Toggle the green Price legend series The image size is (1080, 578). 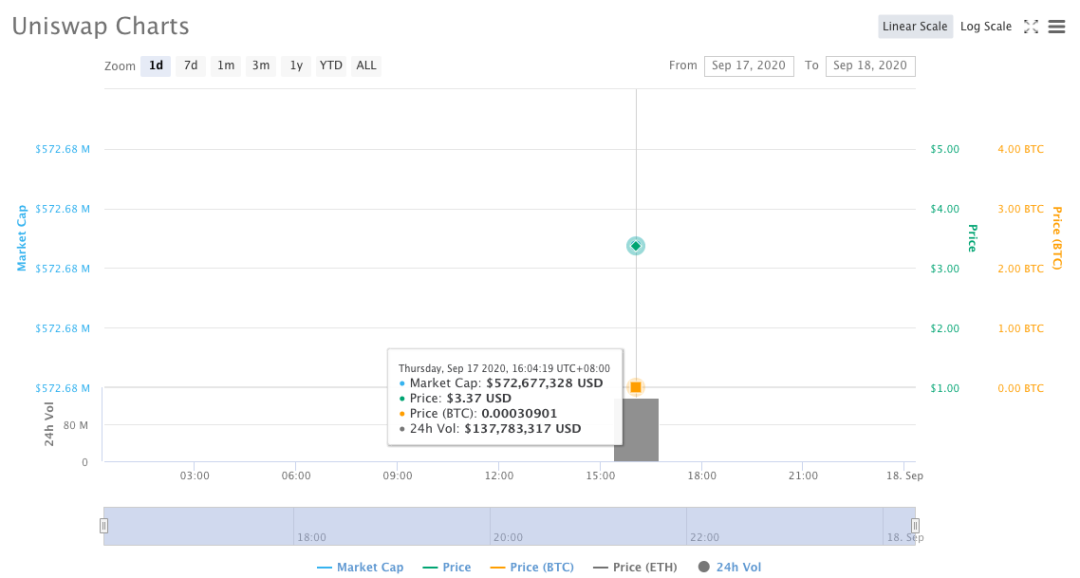(x=447, y=567)
